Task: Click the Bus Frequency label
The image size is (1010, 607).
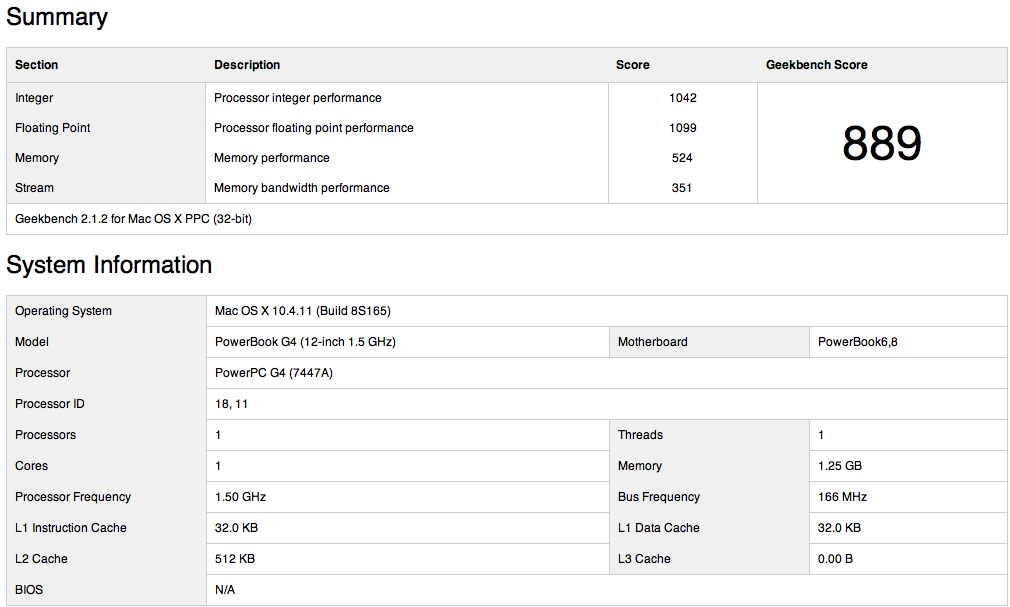Action: [x=658, y=497]
